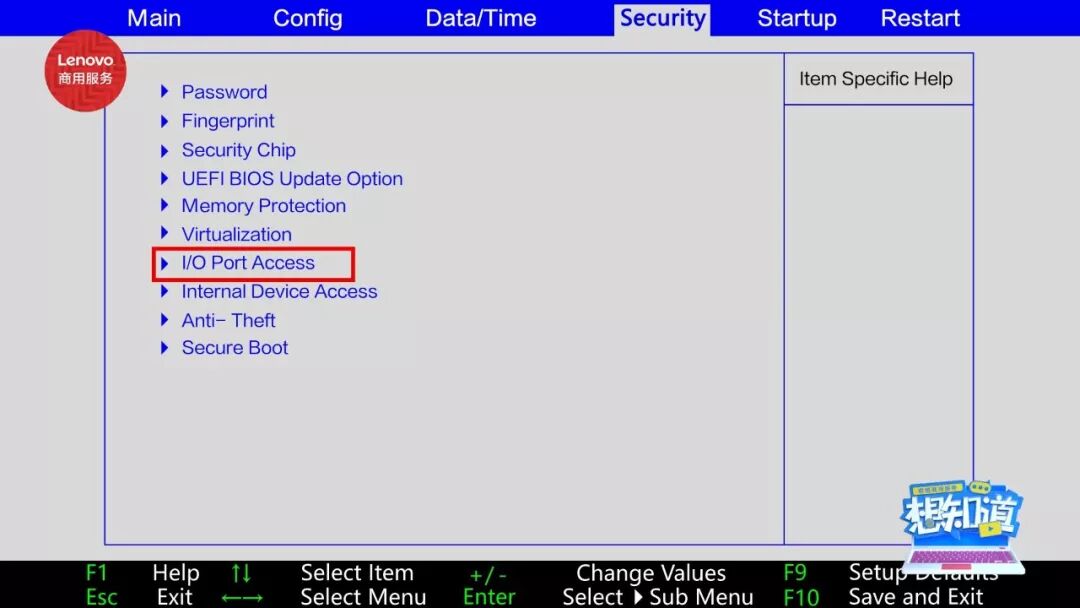Expand the arrow beside Virtualization
The height and width of the screenshot is (608, 1080).
tap(165, 234)
